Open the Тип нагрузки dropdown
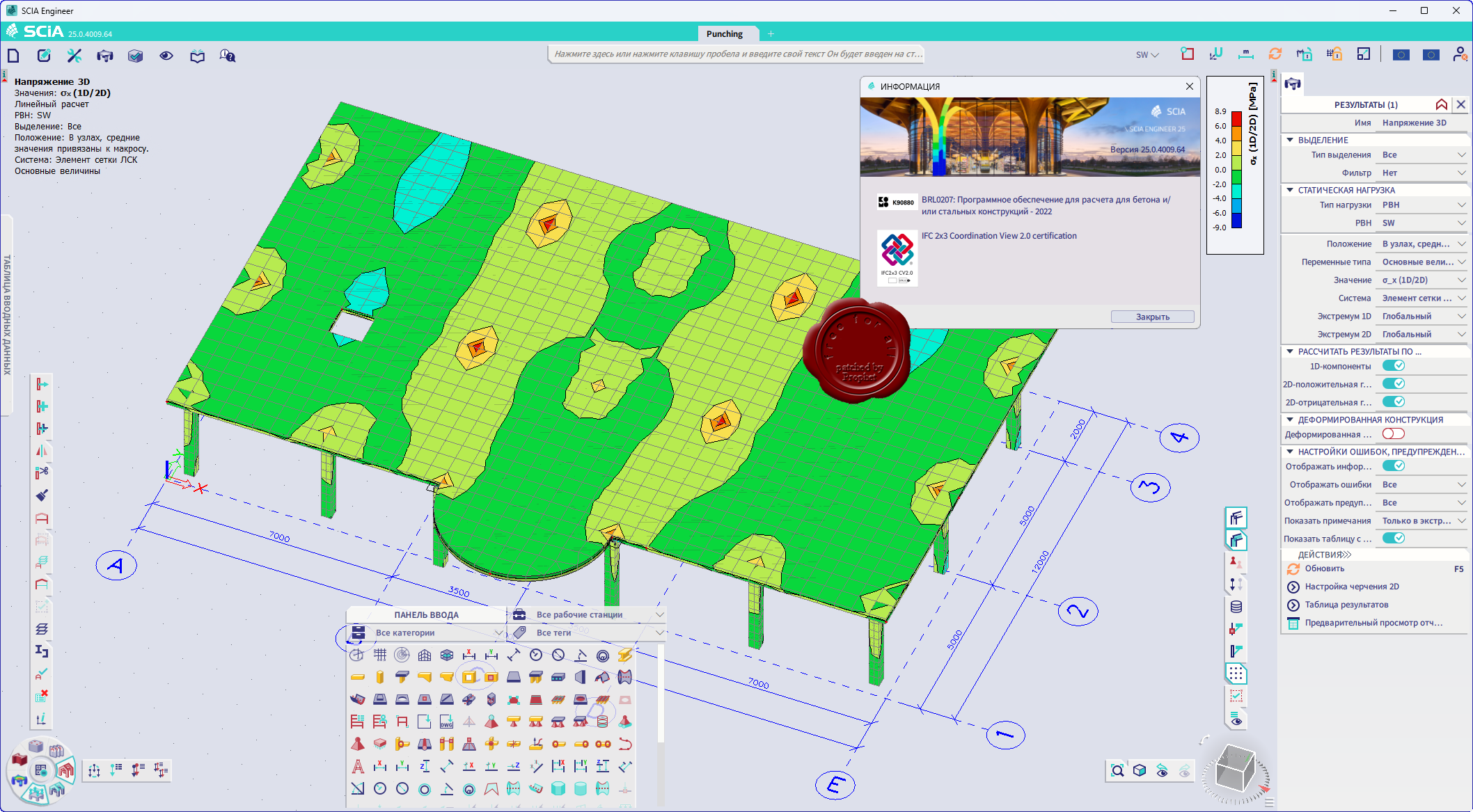1473x812 pixels. tap(1423, 205)
